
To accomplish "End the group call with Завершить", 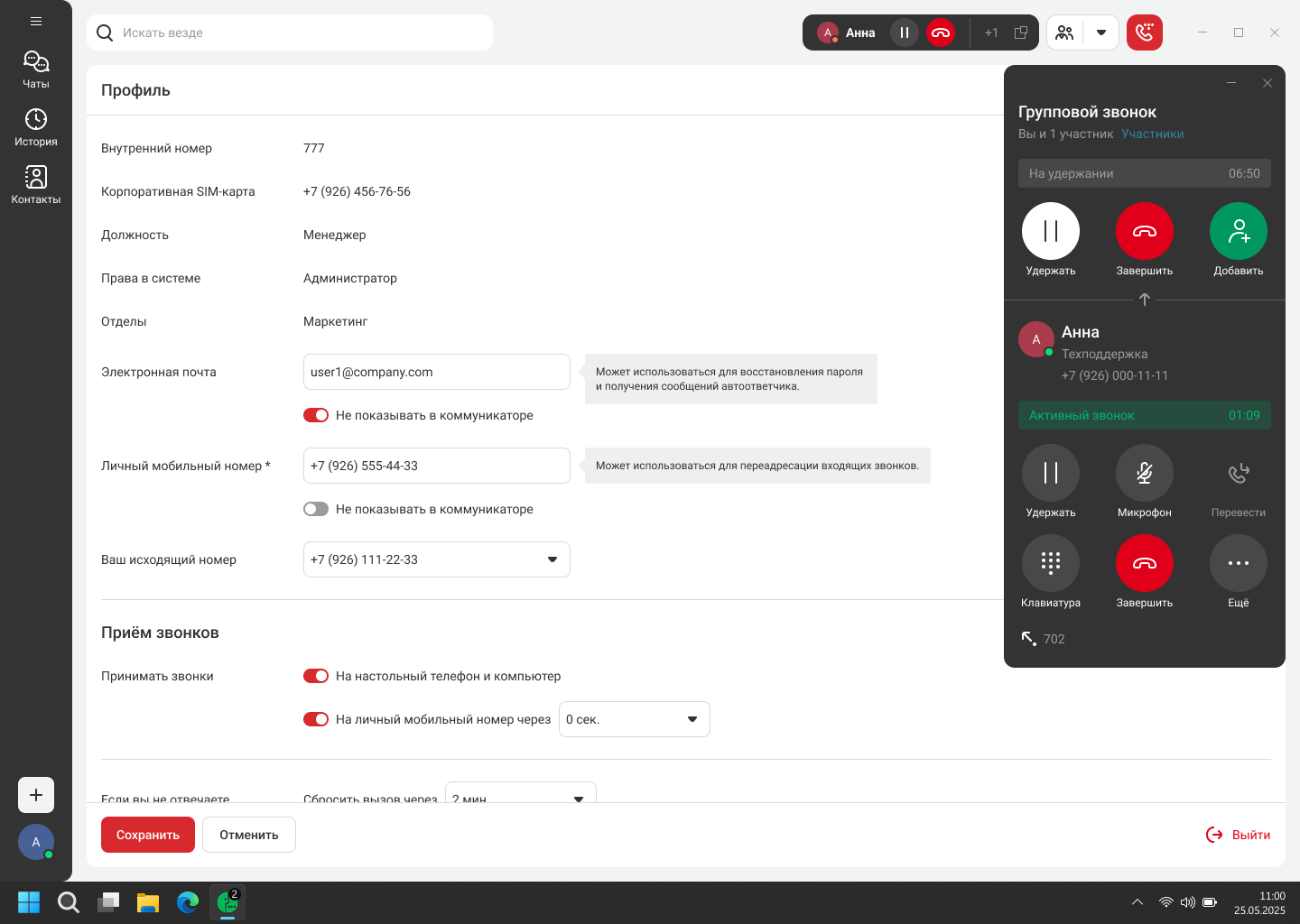I will tap(1144, 232).
